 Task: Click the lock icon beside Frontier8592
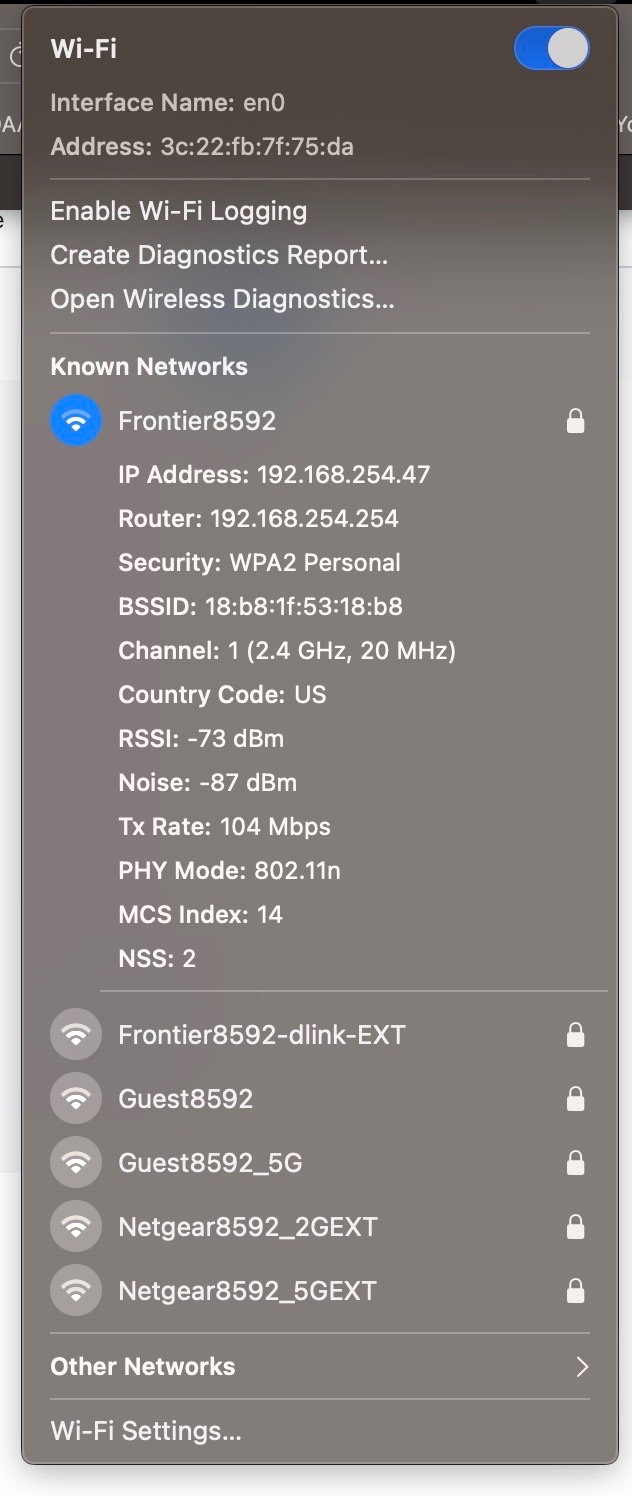[575, 422]
